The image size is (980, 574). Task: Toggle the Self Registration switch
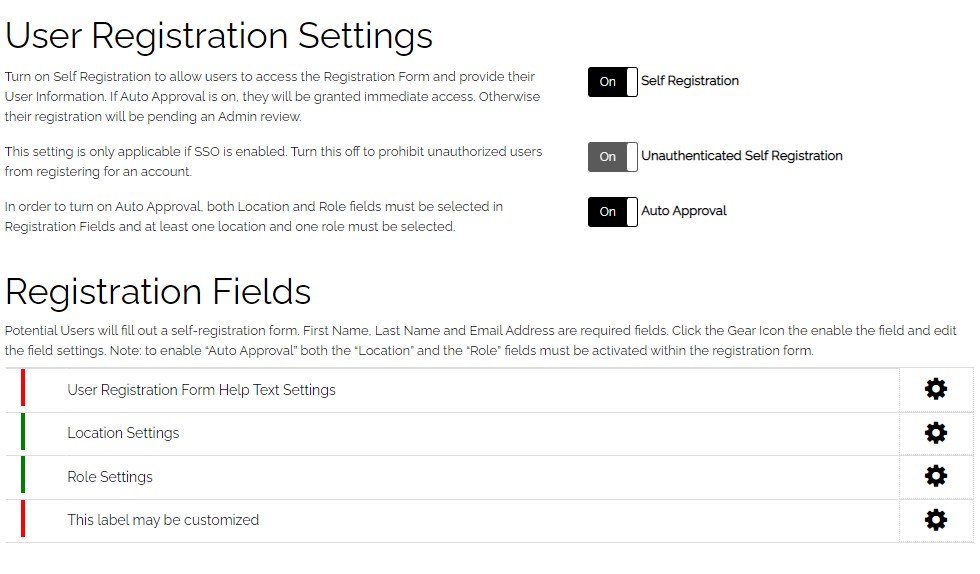click(612, 82)
